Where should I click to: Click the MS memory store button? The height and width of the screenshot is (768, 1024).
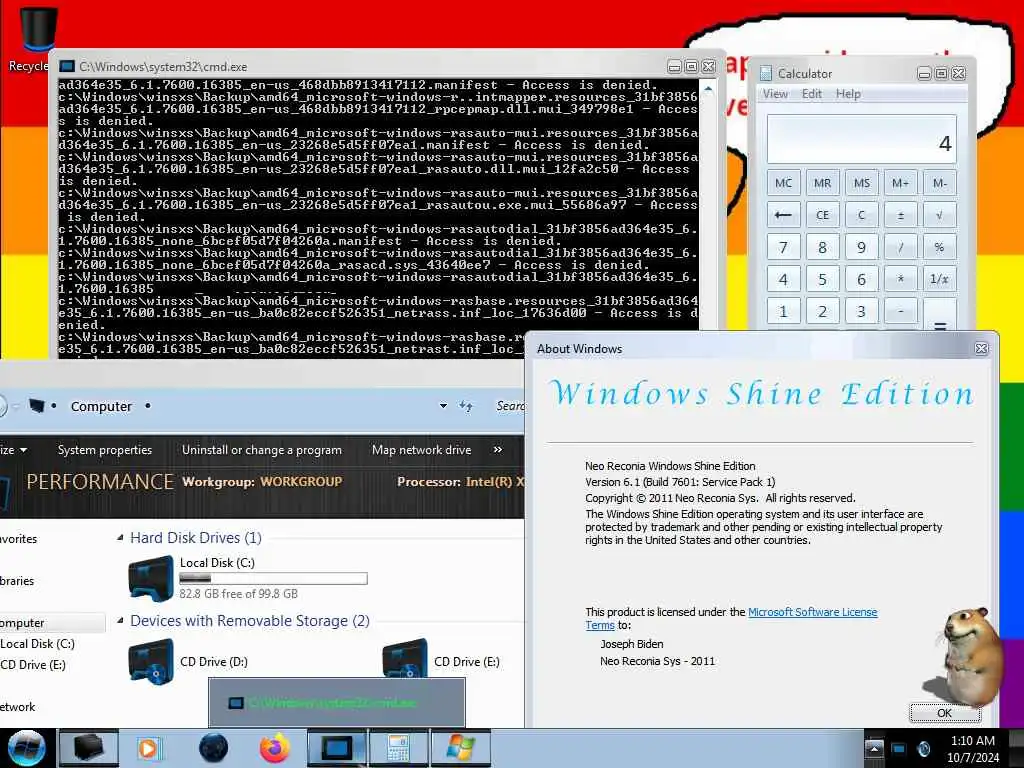[861, 183]
